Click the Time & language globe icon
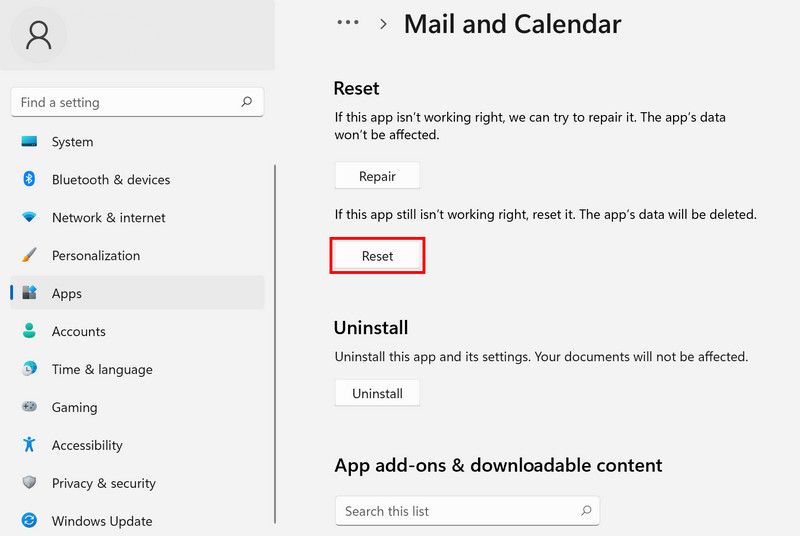 [x=29, y=368]
